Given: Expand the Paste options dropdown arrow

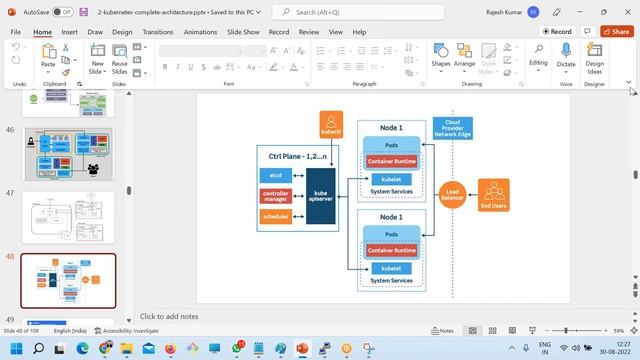Looking at the screenshot, I should tap(48, 72).
